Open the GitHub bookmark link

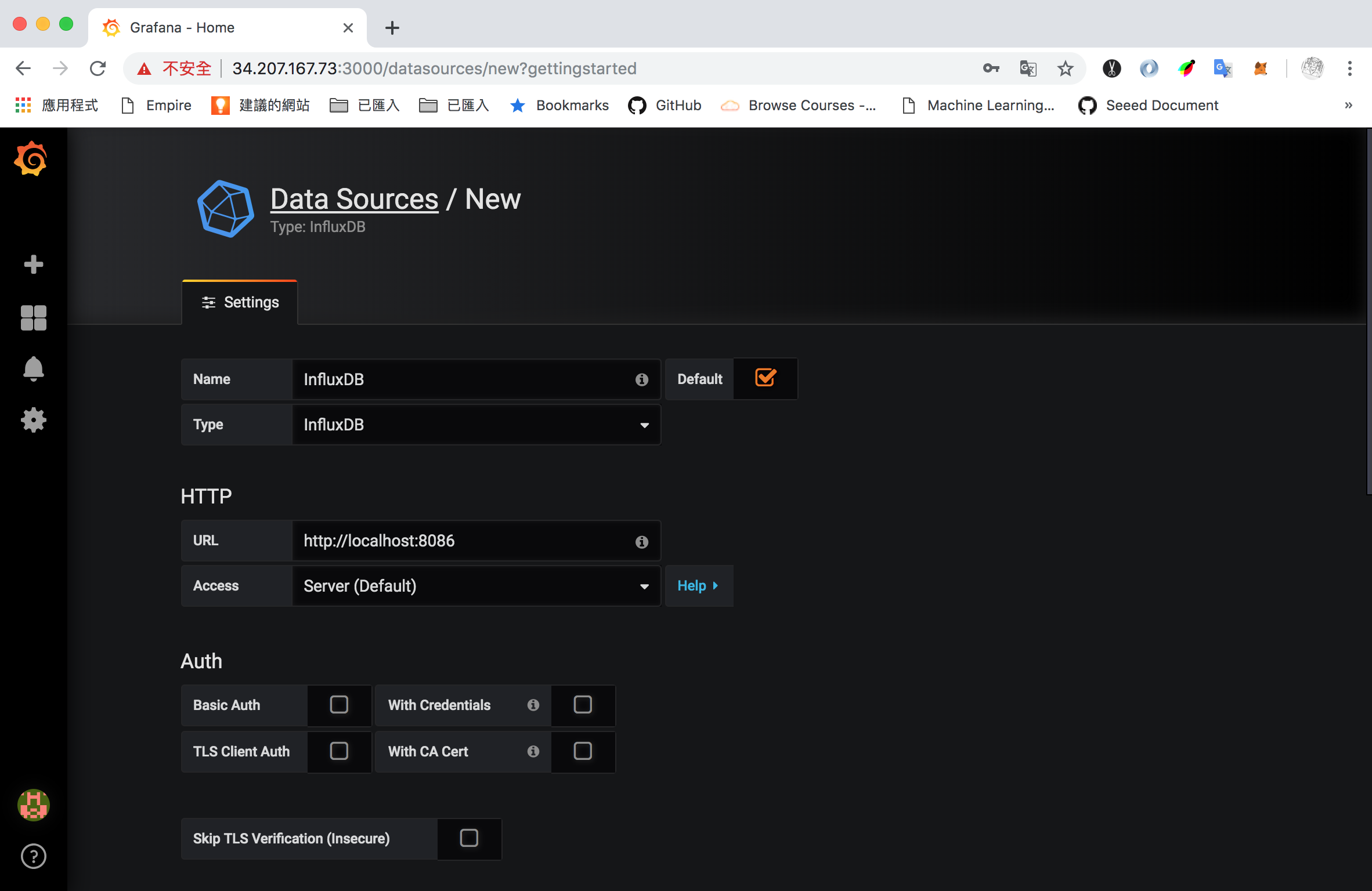[665, 105]
